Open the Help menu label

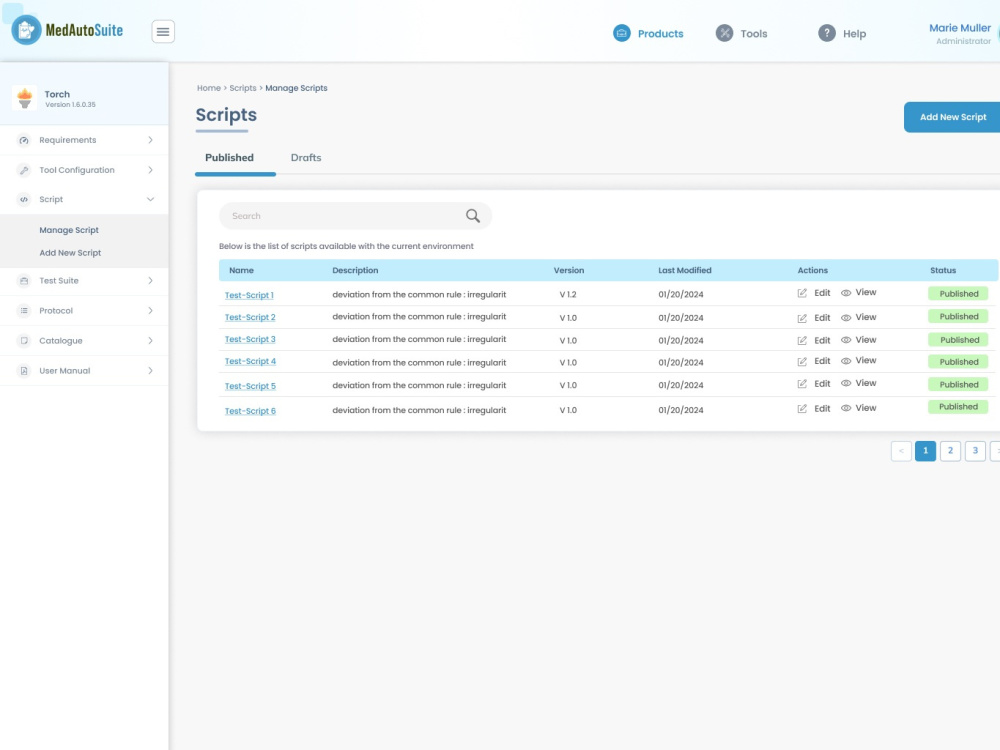(855, 34)
